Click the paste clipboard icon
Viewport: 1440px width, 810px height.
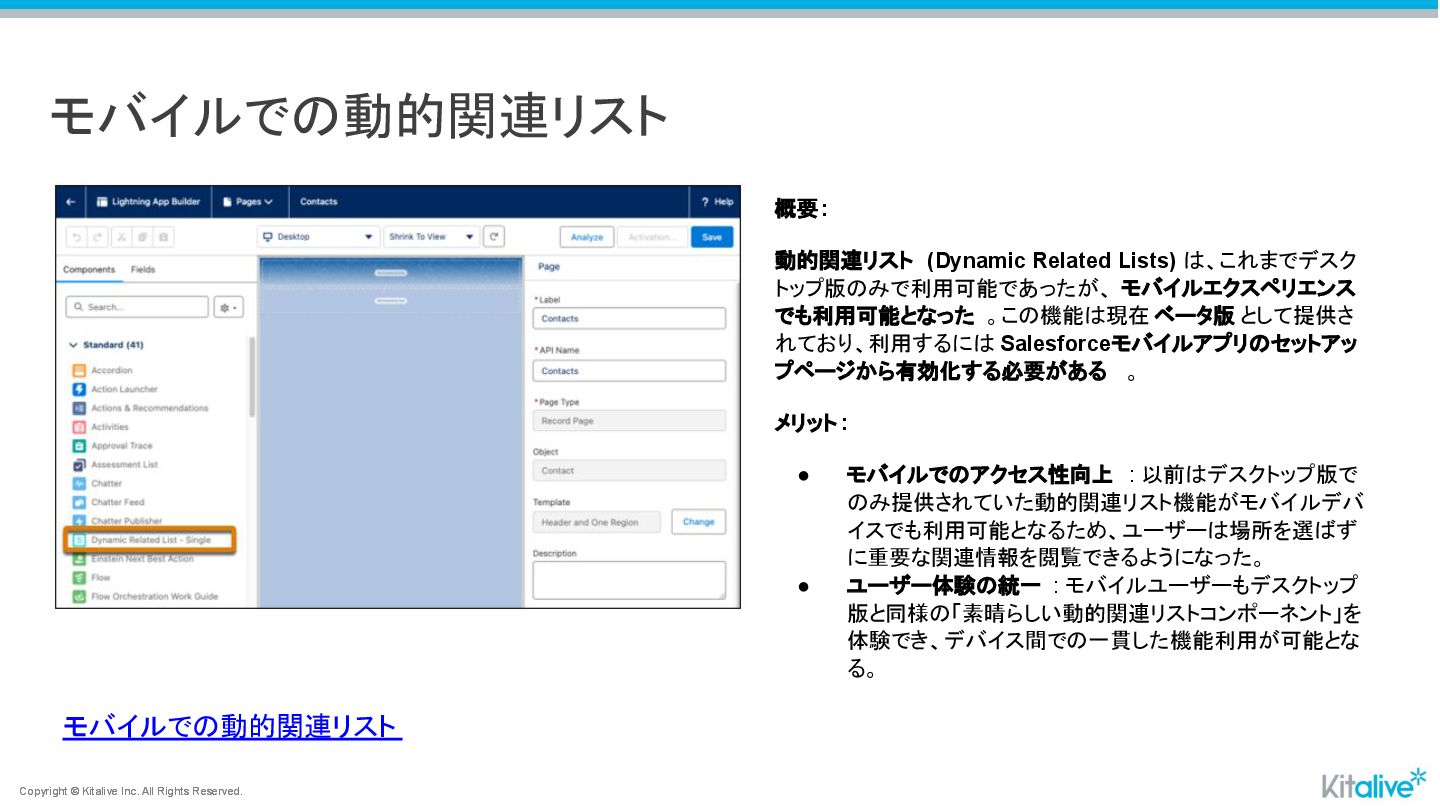click(x=164, y=237)
